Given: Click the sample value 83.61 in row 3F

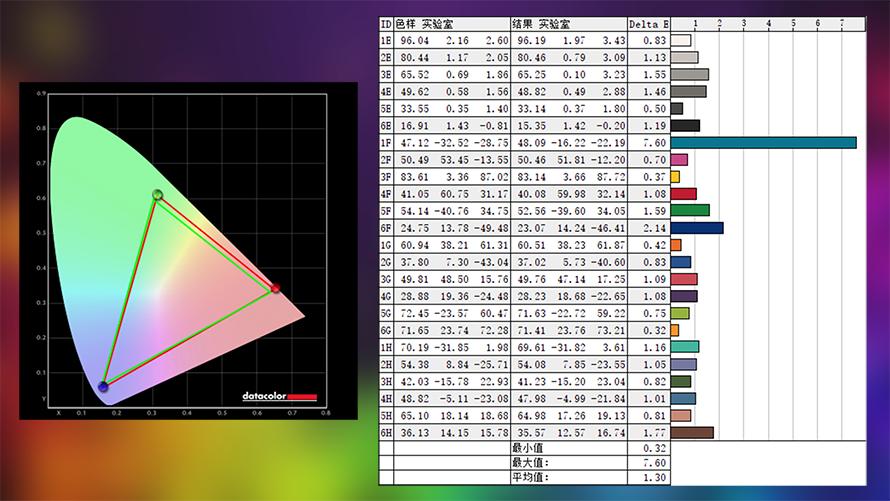Looking at the screenshot, I should (414, 177).
